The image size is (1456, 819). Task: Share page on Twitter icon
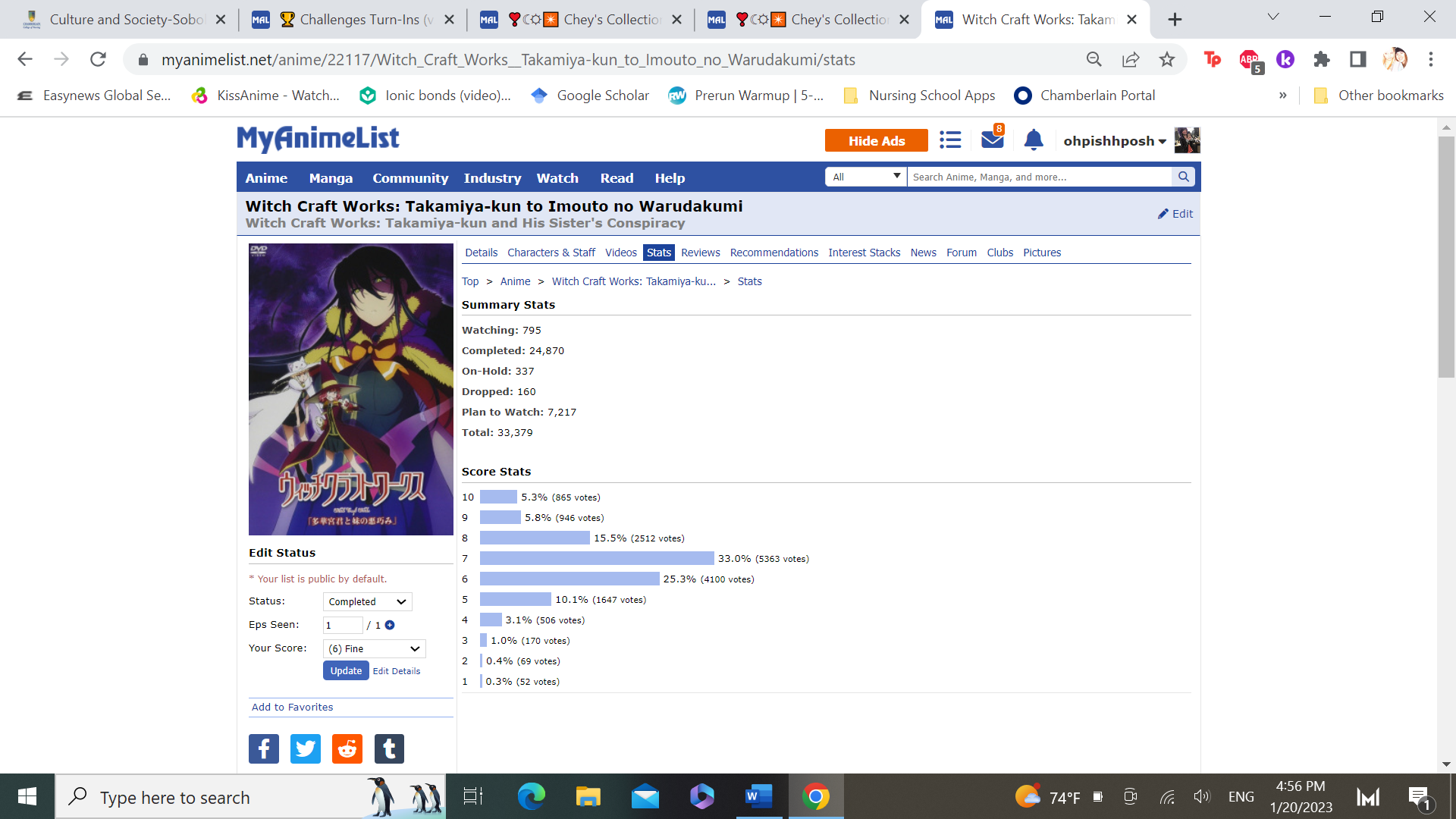point(306,748)
